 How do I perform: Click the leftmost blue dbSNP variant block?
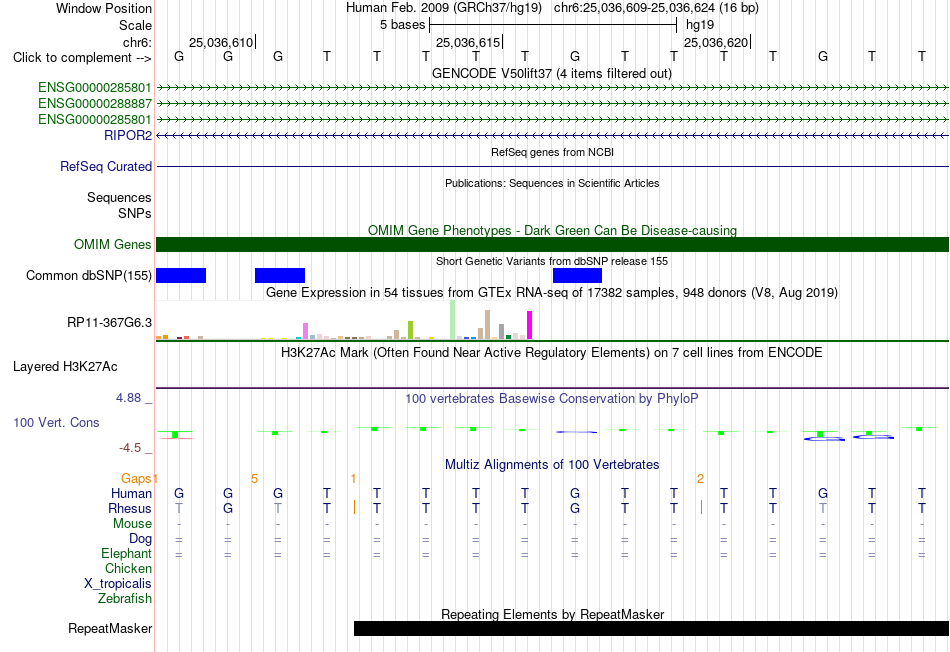[x=181, y=276]
